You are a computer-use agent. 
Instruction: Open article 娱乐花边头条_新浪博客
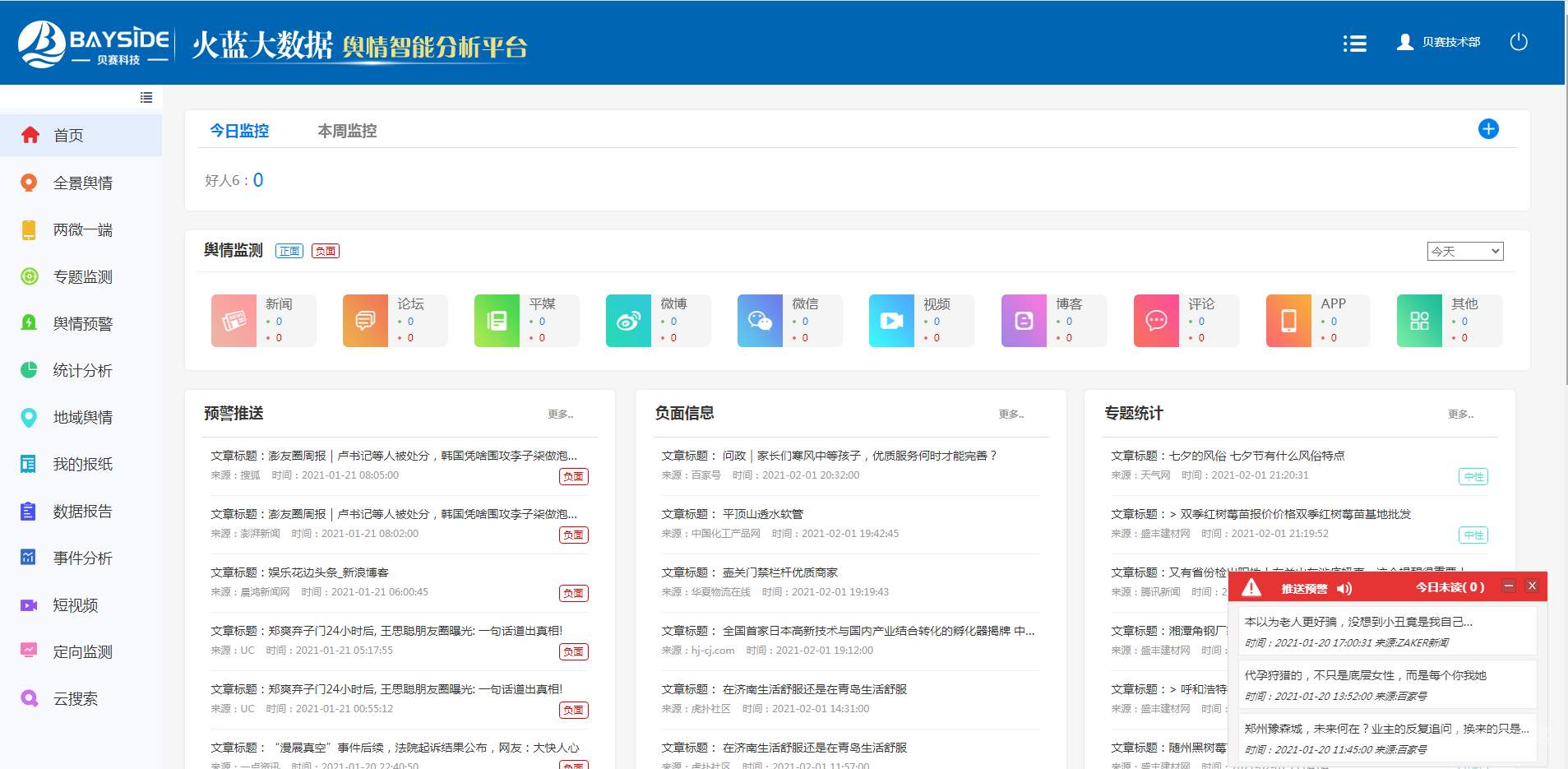[x=300, y=572]
